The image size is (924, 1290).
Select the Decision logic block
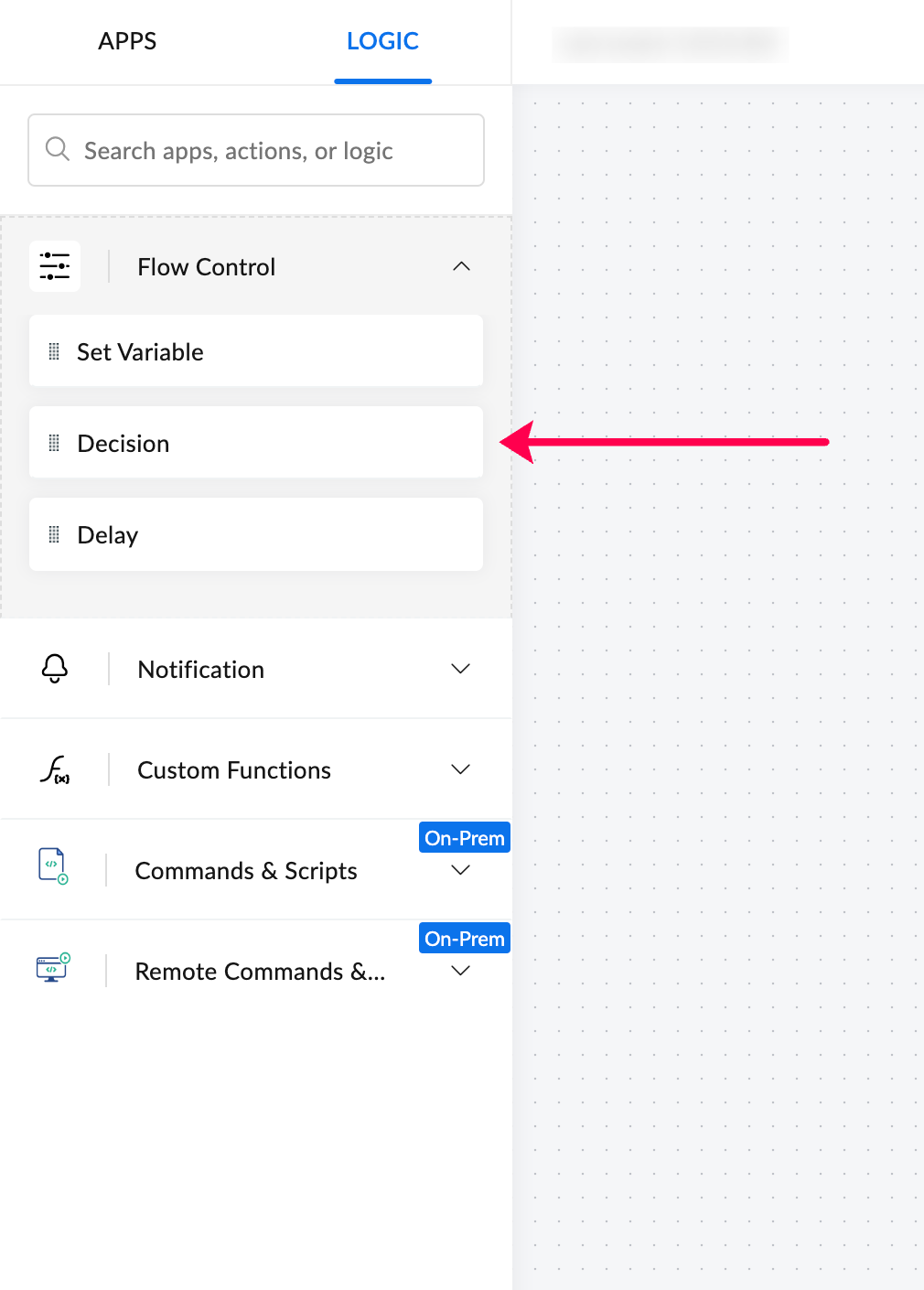coord(256,443)
